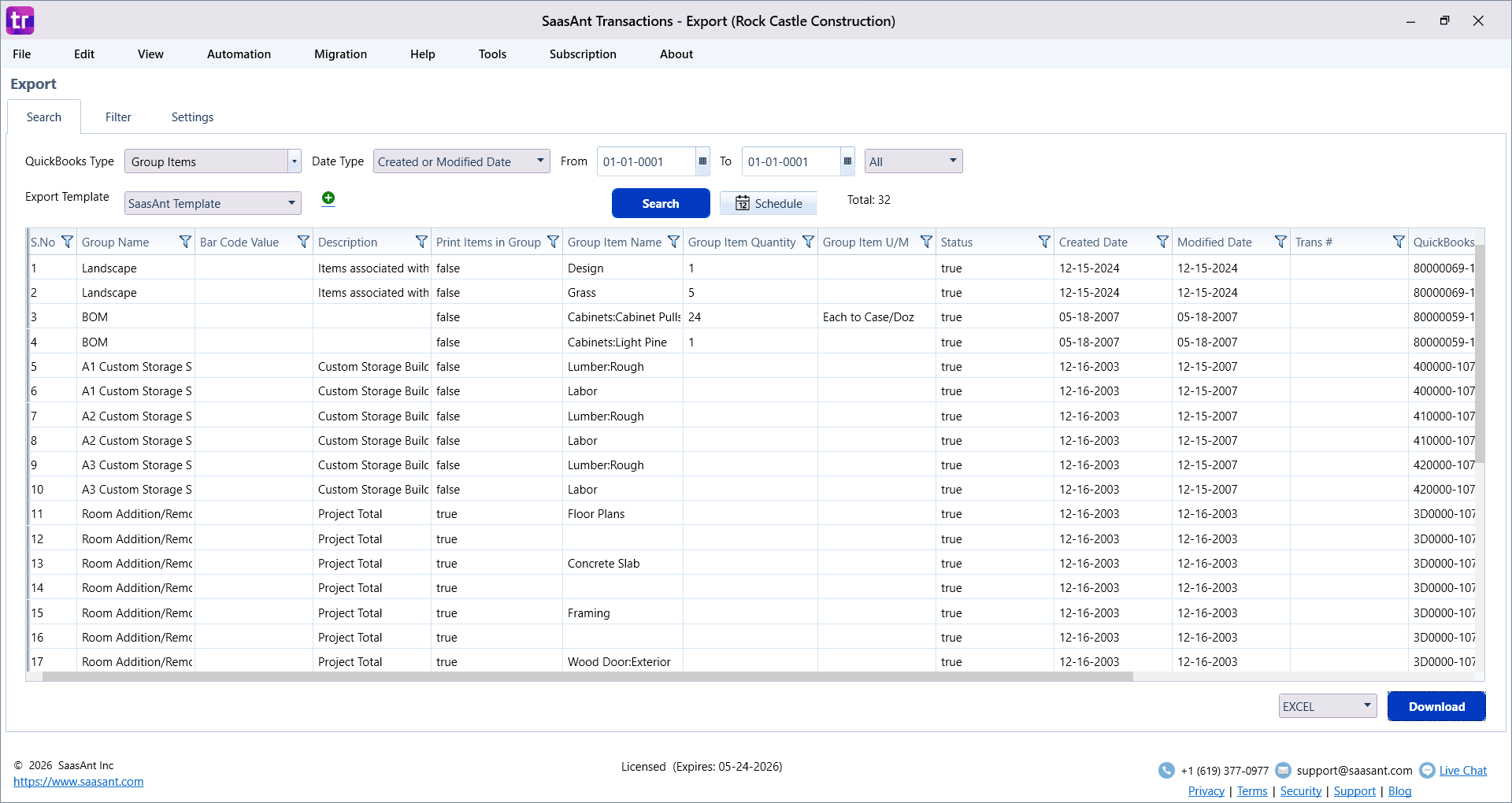This screenshot has height=803, width=1512.
Task: Filter the Status column
Action: click(1044, 242)
